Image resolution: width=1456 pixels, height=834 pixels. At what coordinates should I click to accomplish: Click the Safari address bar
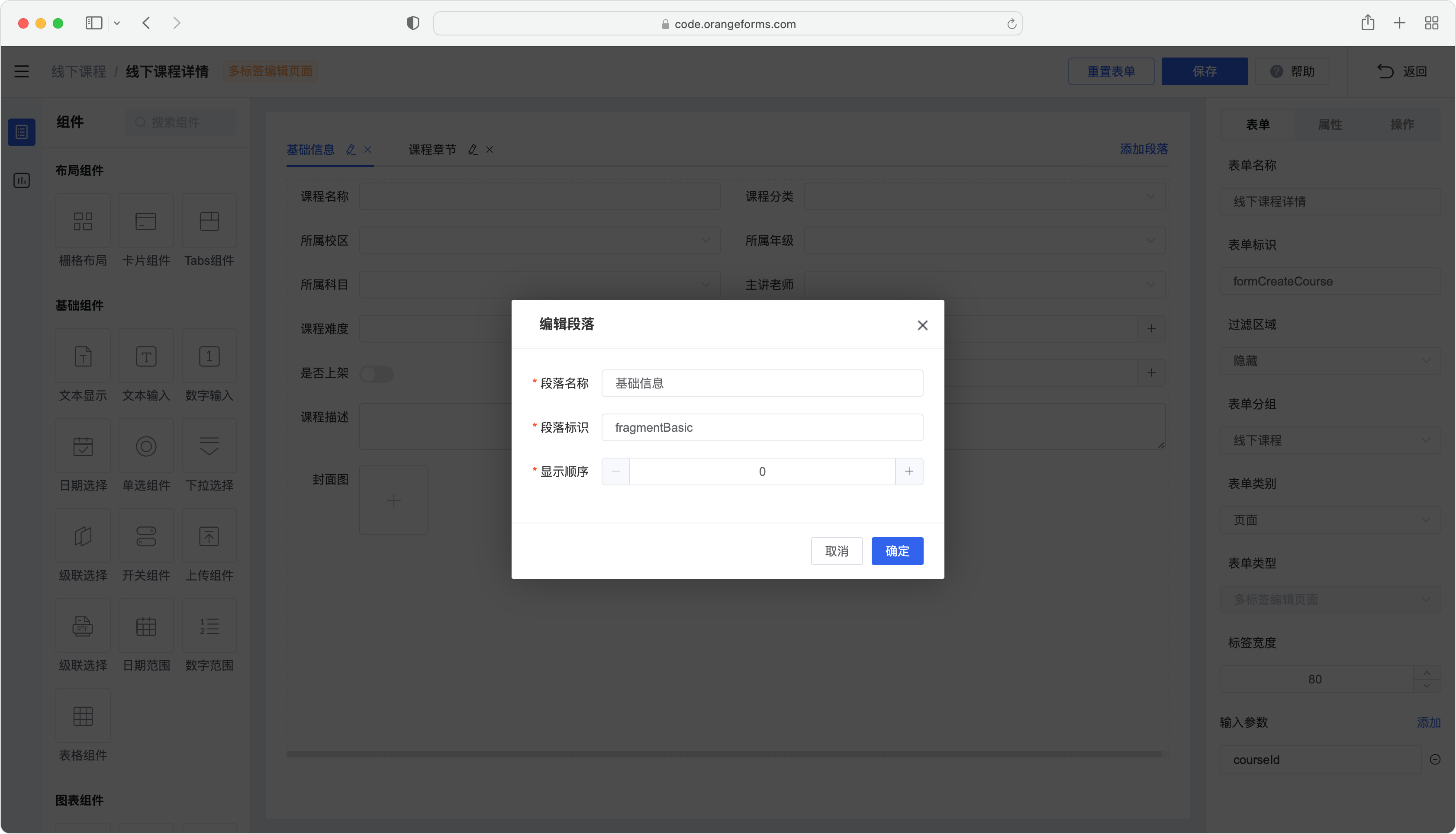[727, 23]
